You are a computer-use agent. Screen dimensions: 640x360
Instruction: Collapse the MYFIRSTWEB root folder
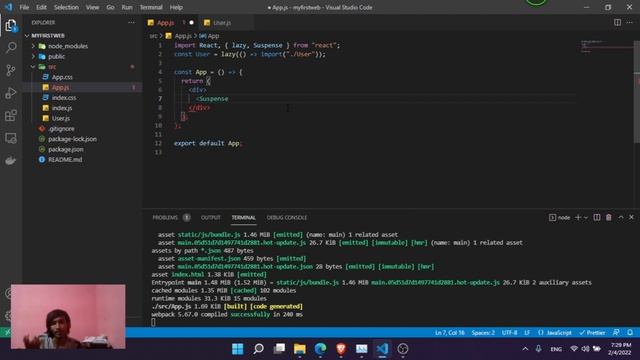(48, 36)
